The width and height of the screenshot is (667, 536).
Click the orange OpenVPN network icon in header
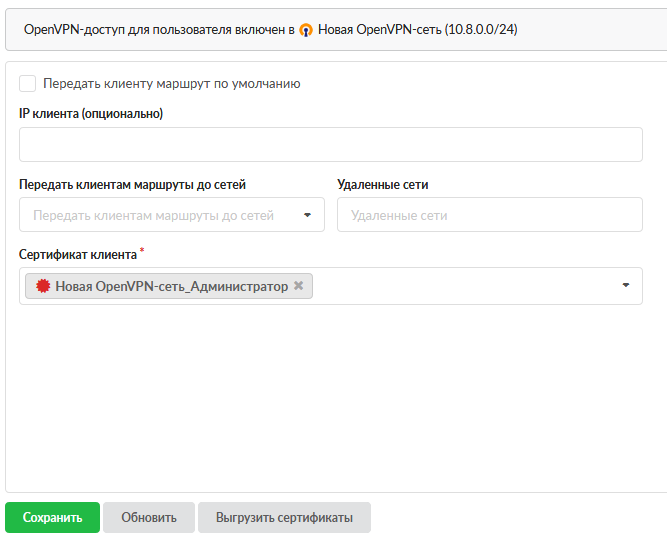(306, 30)
